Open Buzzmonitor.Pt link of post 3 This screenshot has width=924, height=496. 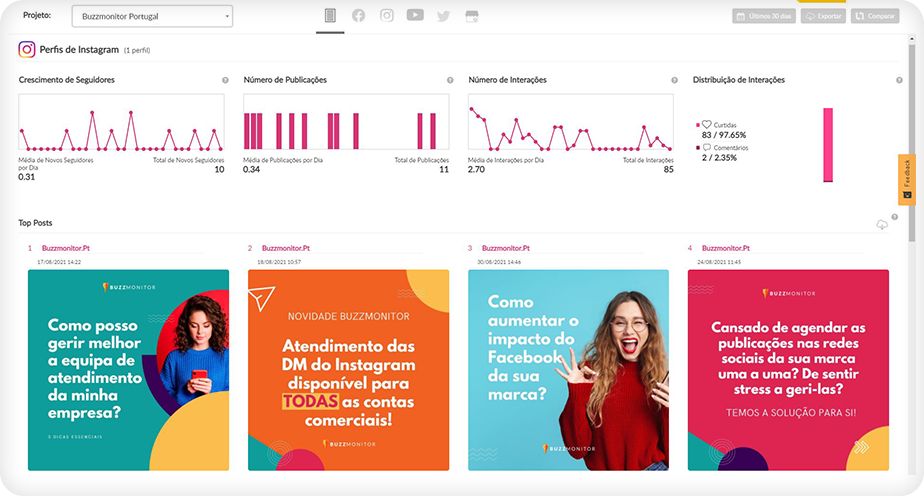pos(506,248)
